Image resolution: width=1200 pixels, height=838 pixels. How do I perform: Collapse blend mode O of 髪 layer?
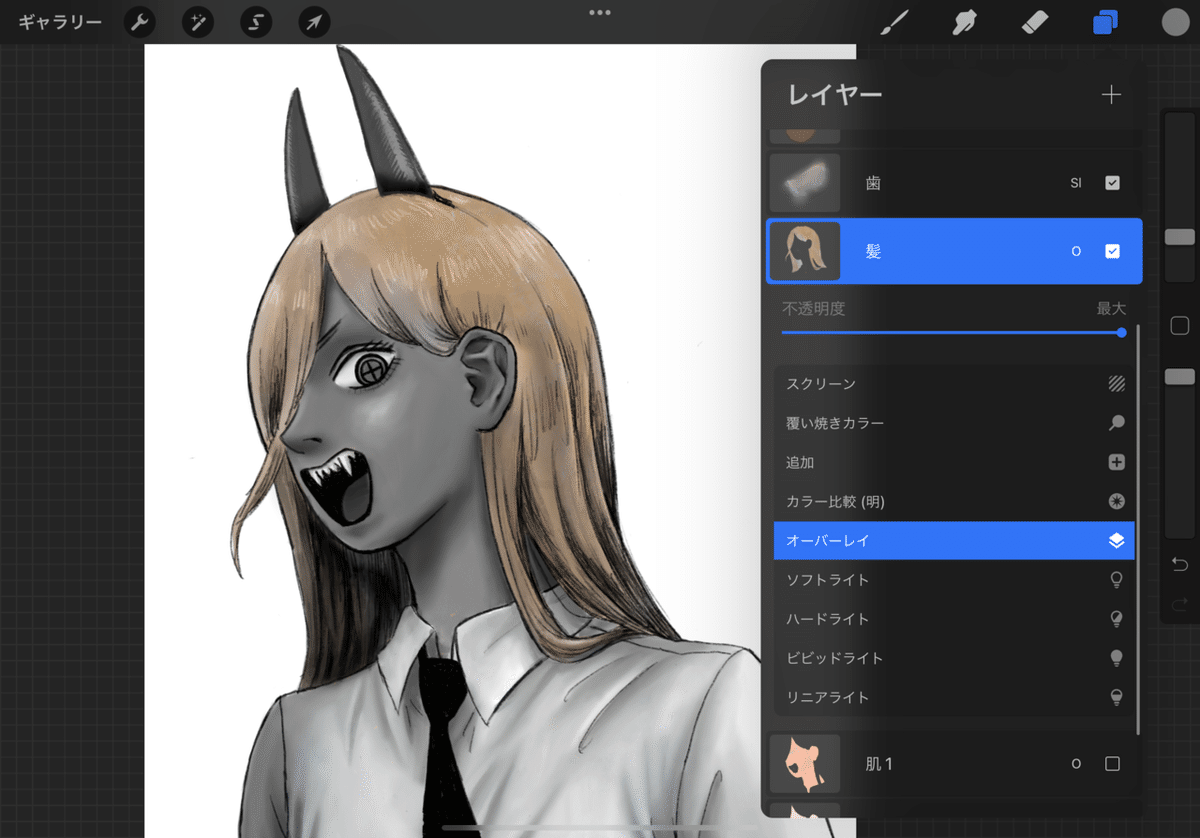[x=1076, y=252]
